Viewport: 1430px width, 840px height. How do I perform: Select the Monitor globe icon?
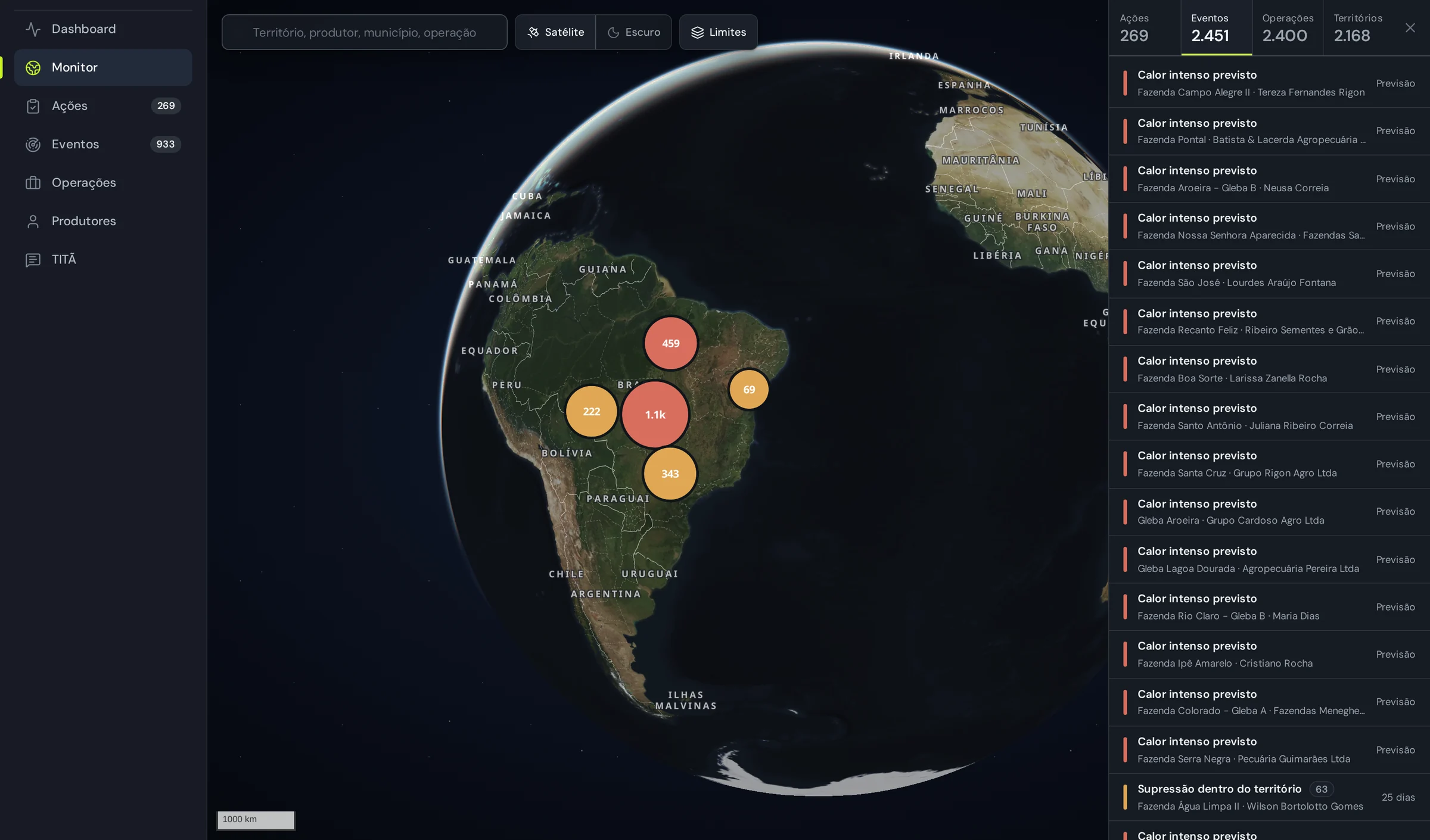point(33,67)
